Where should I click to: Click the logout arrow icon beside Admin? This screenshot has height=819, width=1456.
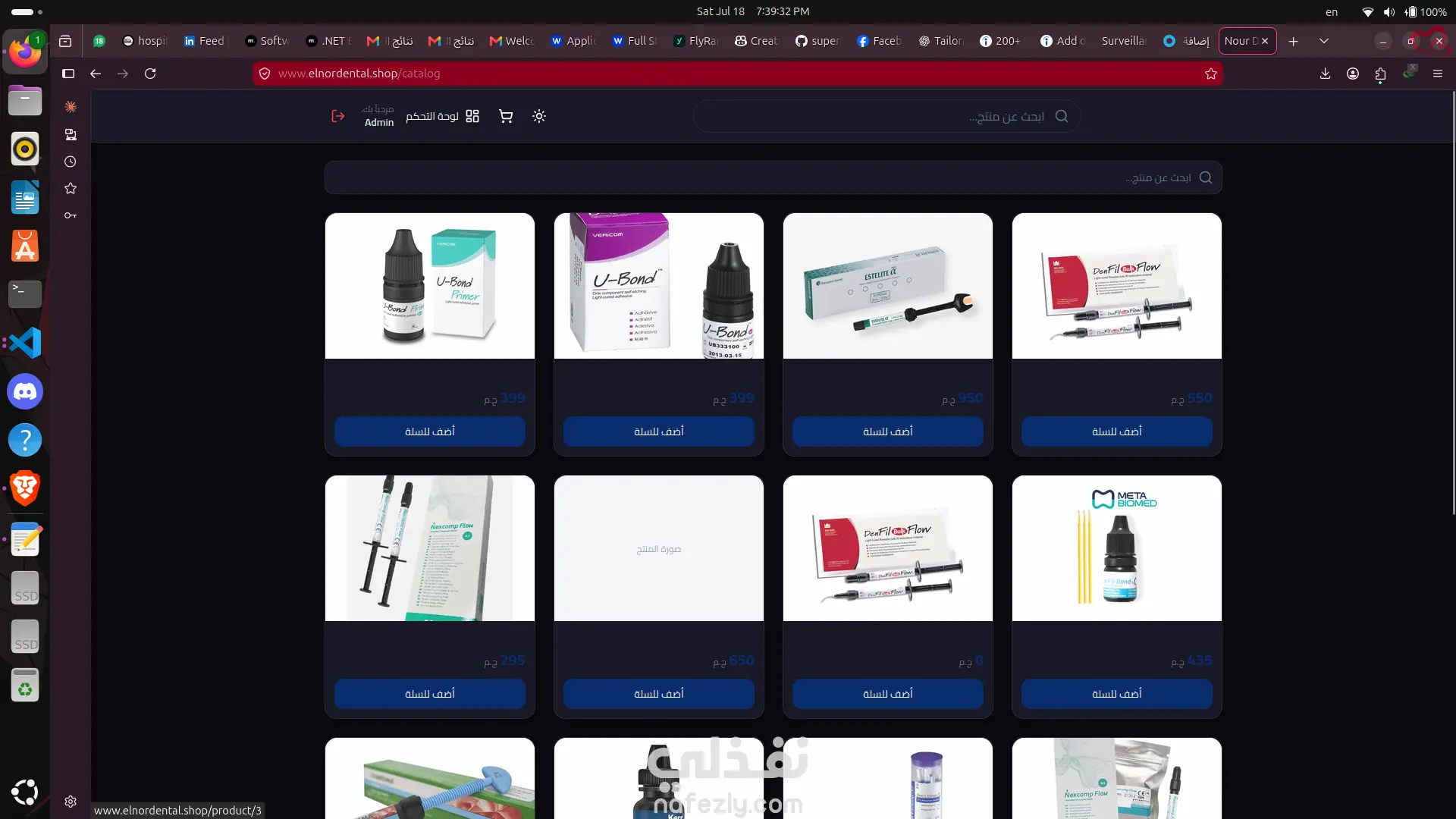(338, 116)
